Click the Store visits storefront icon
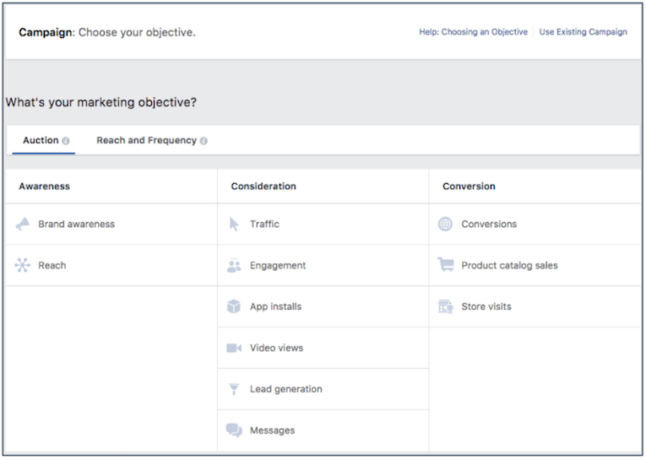646x460 pixels. pyautogui.click(x=445, y=307)
